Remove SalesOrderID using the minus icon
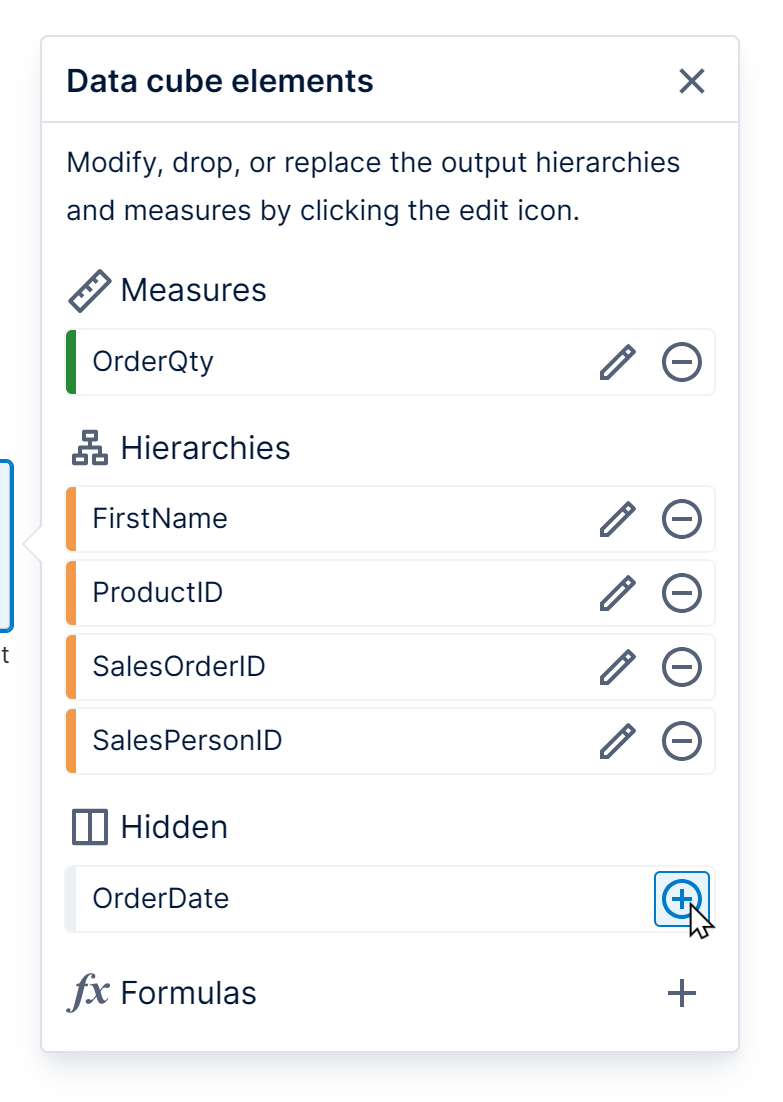Image resolution: width=783 pixels, height=1102 pixels. (x=681, y=666)
